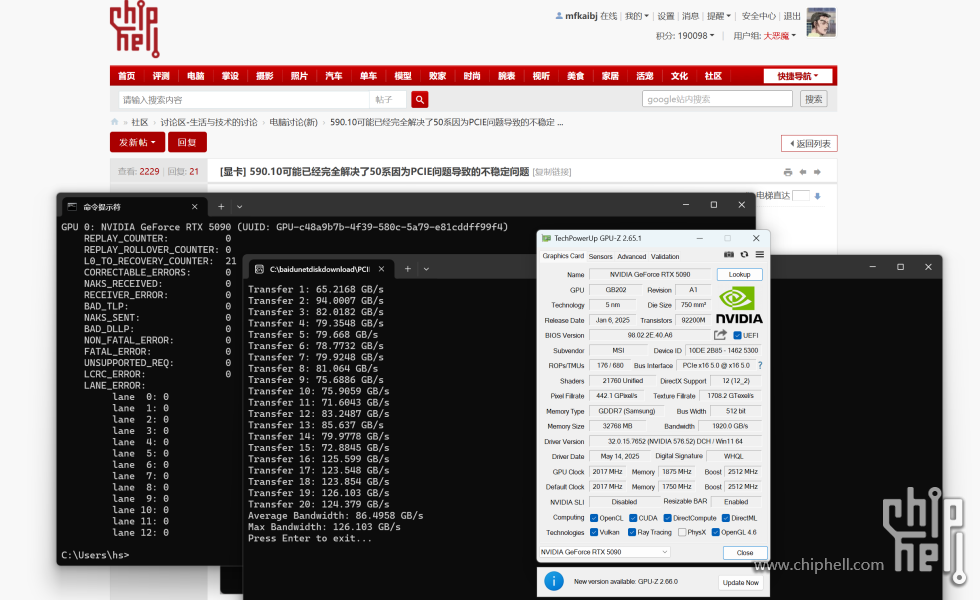This screenshot has height=600, width=980.
Task: Click the Bus Interface question mark icon
Action: coord(760,366)
